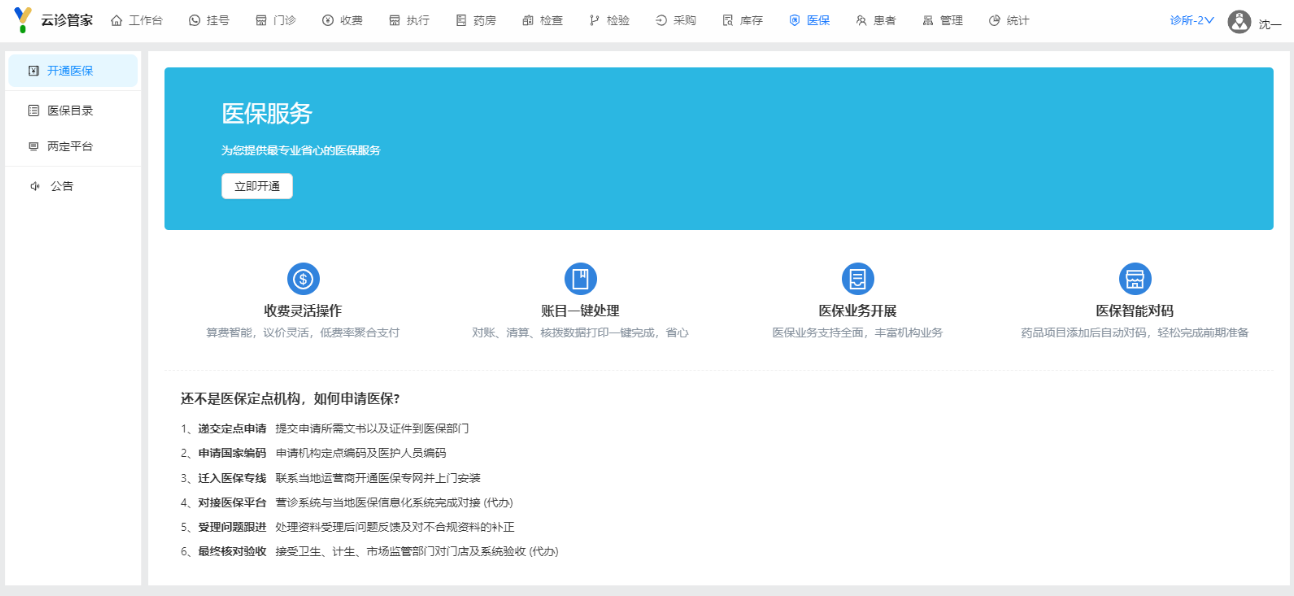The width and height of the screenshot is (1294, 596).
Task: Click the 账目一键处理 document icon
Action: 580,279
